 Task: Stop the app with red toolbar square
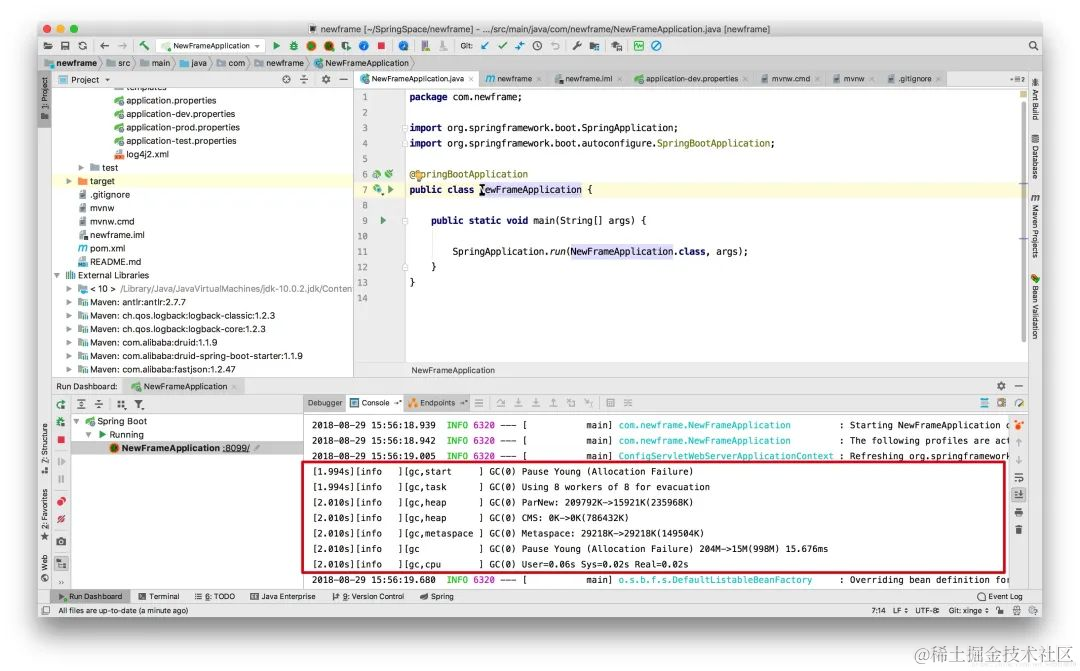coord(381,45)
